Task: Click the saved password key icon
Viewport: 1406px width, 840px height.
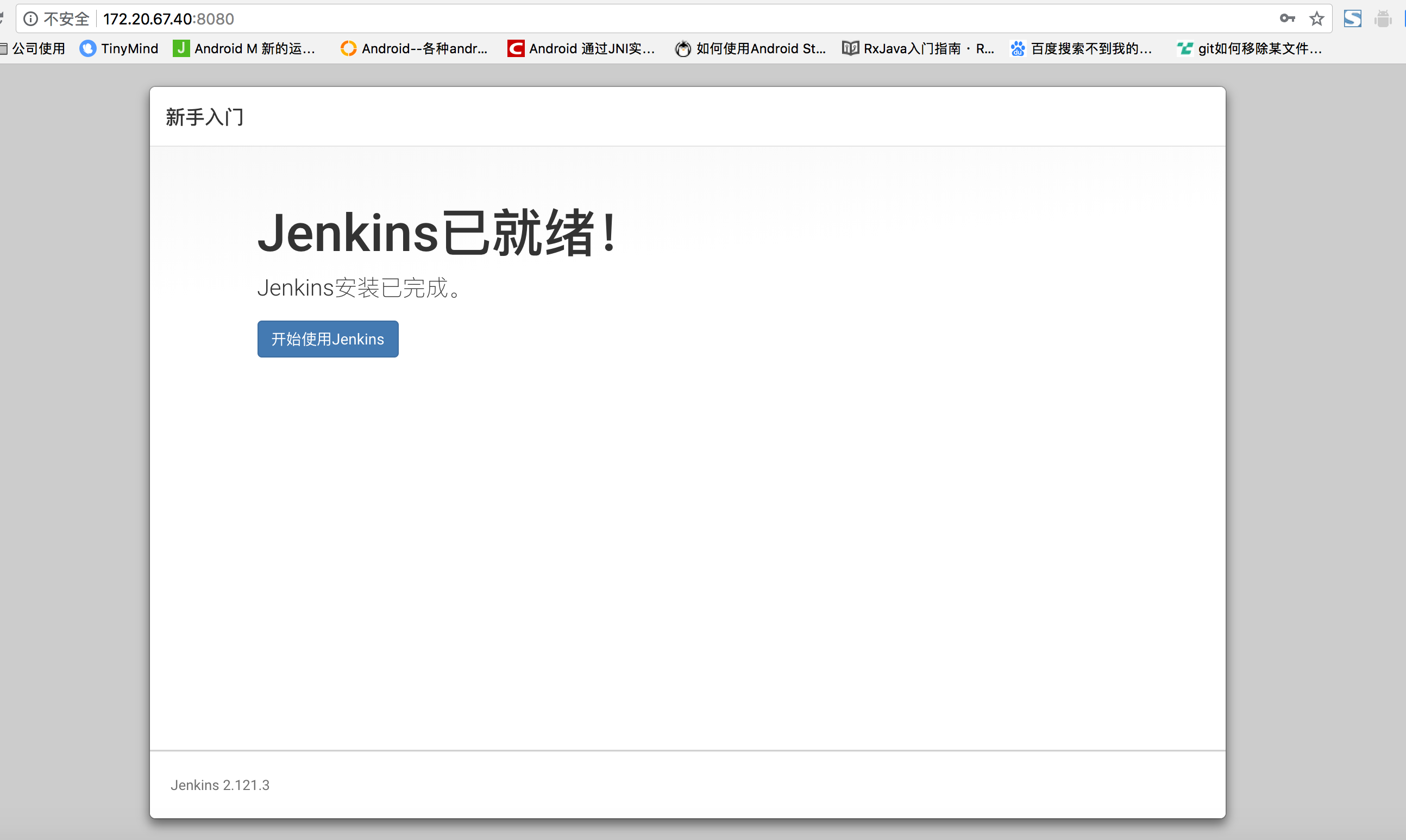Action: (x=1286, y=18)
